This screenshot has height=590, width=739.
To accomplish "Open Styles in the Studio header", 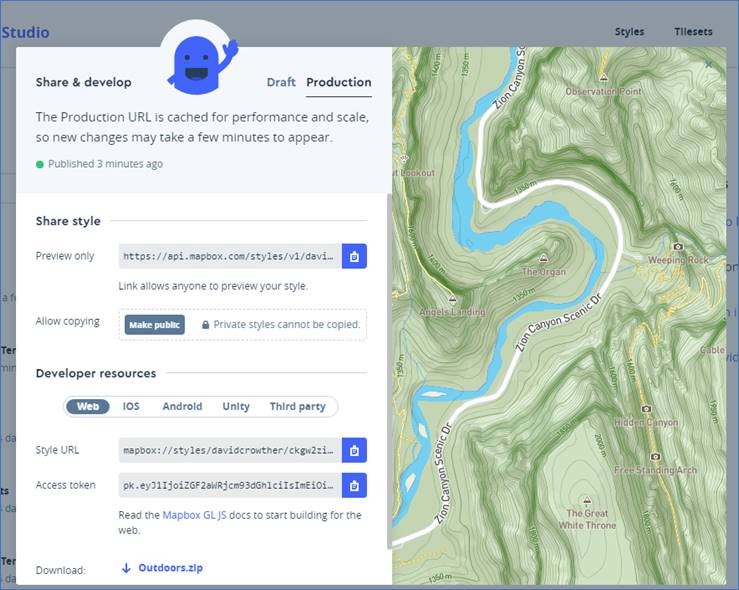I will [629, 32].
